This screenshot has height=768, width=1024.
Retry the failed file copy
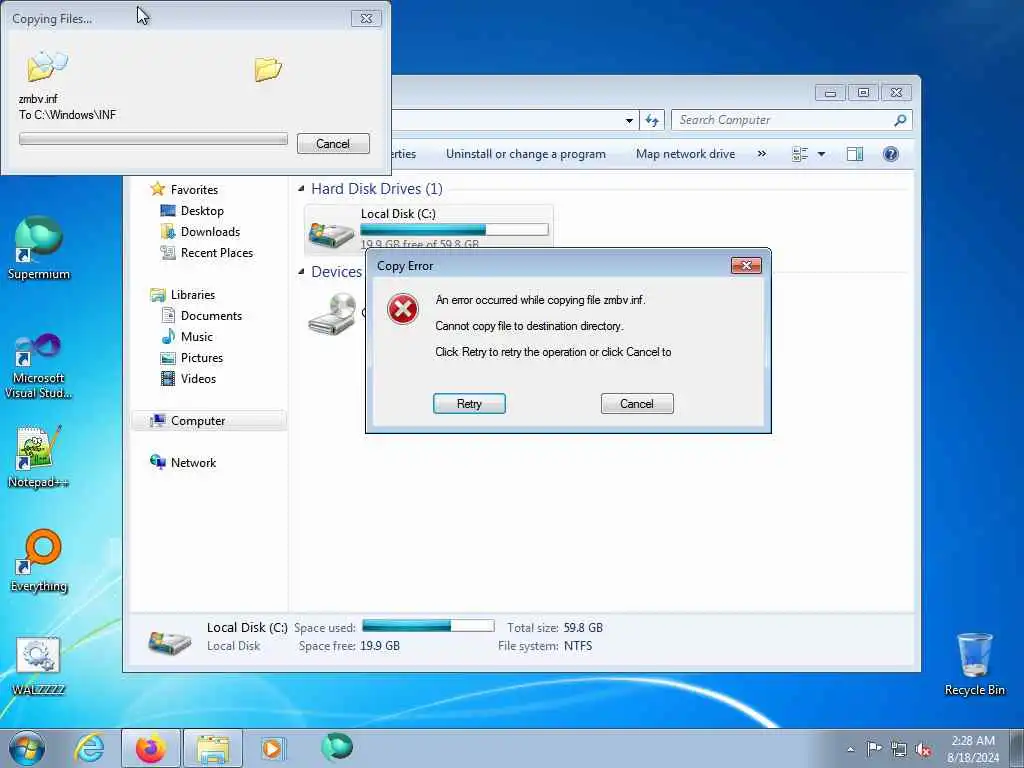pos(469,404)
